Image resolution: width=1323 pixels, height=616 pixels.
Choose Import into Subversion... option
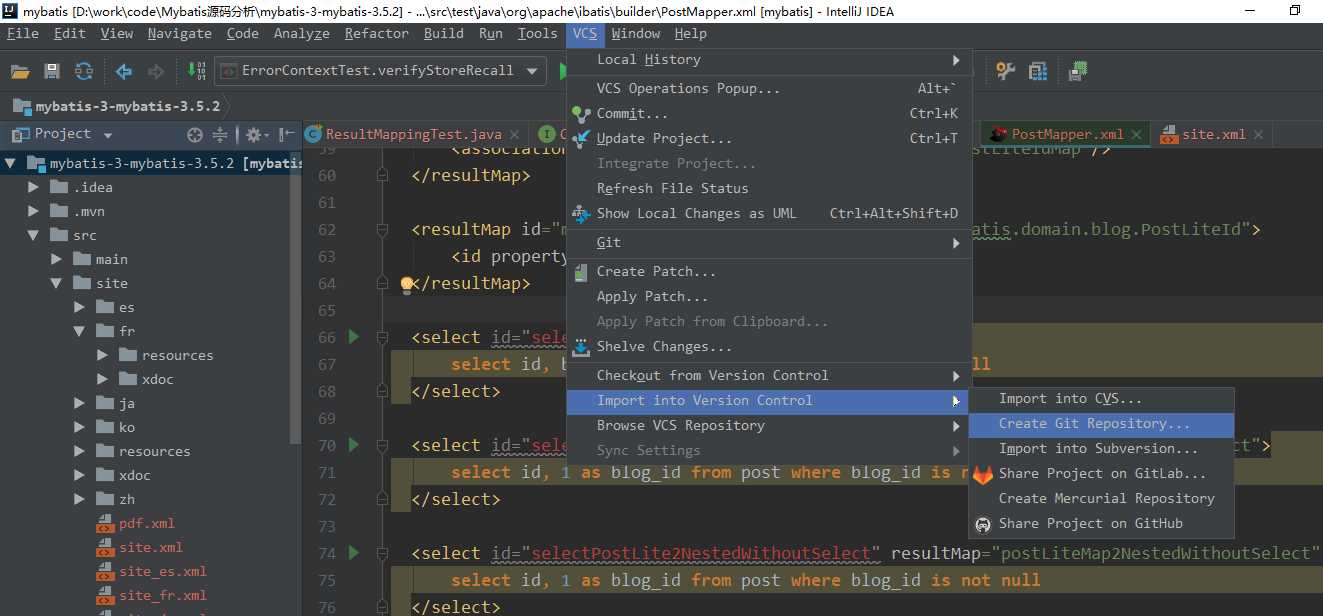1101,449
